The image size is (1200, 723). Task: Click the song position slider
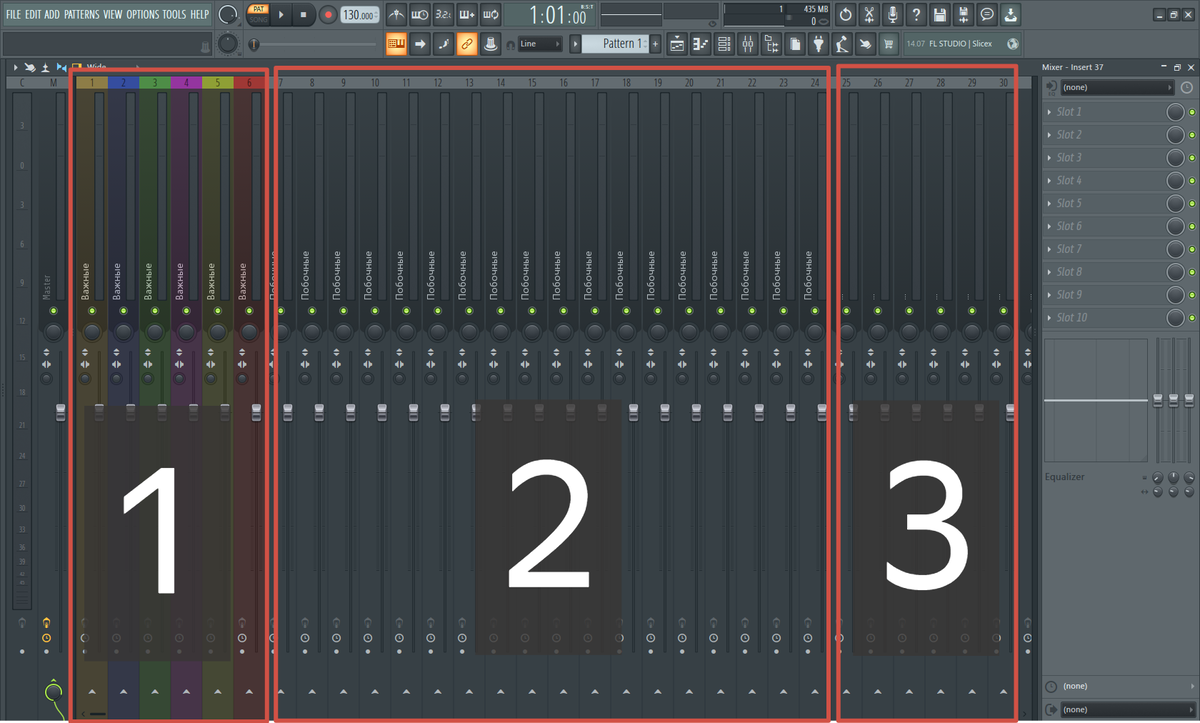315,44
